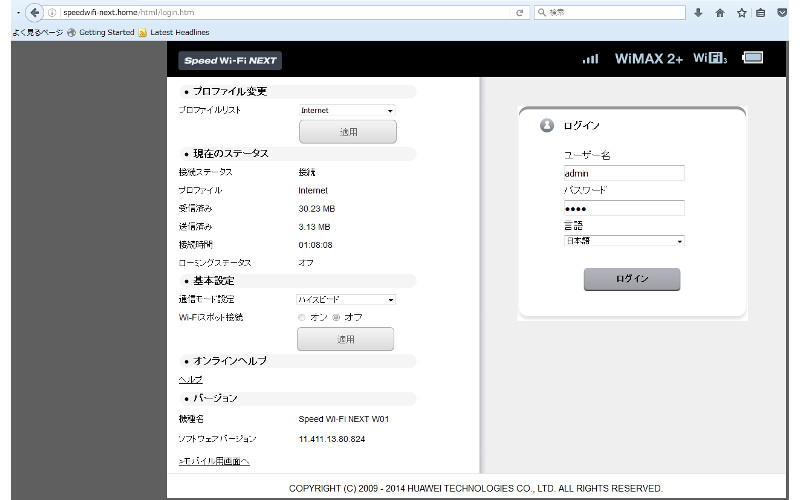Click the Speed Wi-Fi NEXT logo
Screen dimensions: 800x500
click(230, 60)
